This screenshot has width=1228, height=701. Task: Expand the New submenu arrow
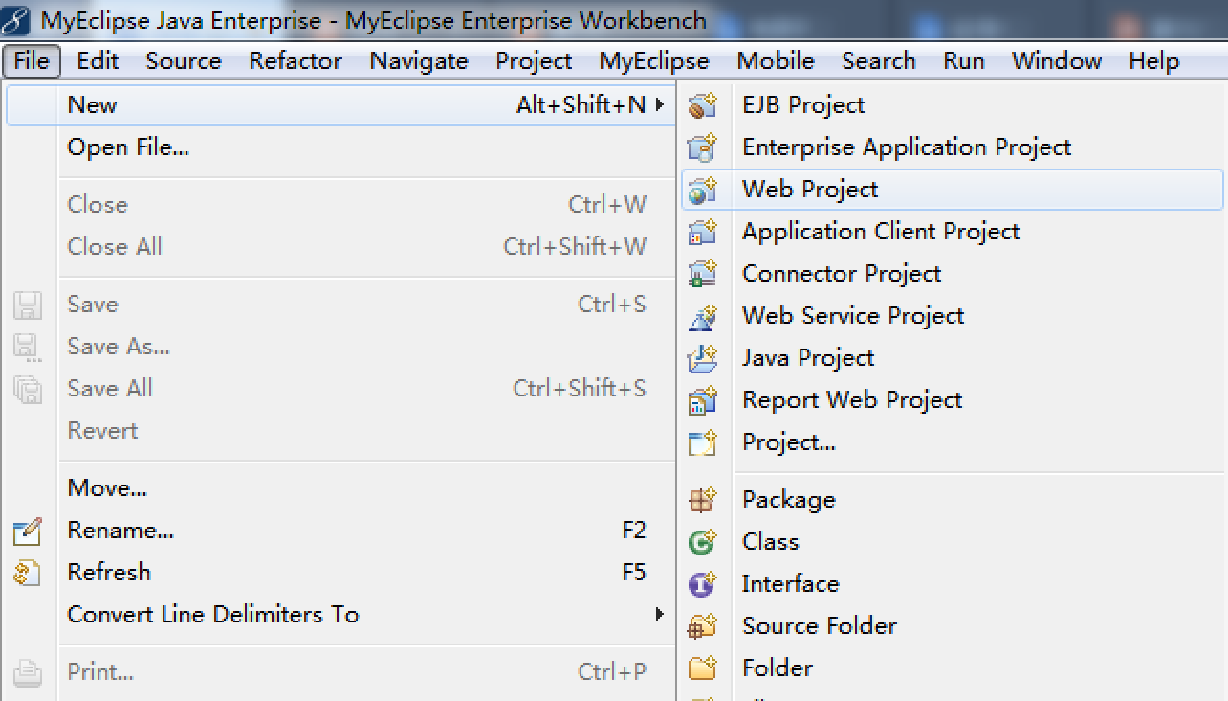tap(660, 105)
